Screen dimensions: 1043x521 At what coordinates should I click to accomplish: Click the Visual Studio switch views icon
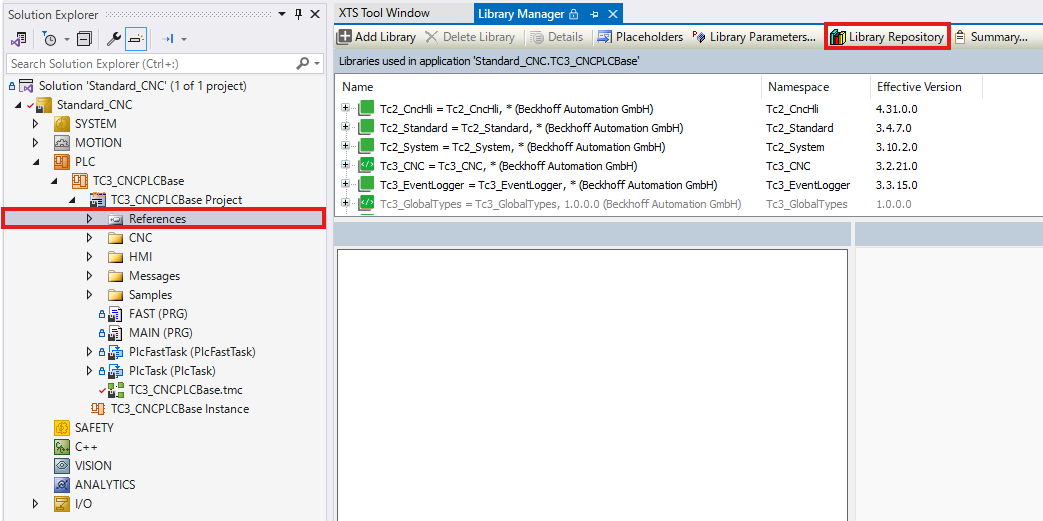pyautogui.click(x=19, y=39)
